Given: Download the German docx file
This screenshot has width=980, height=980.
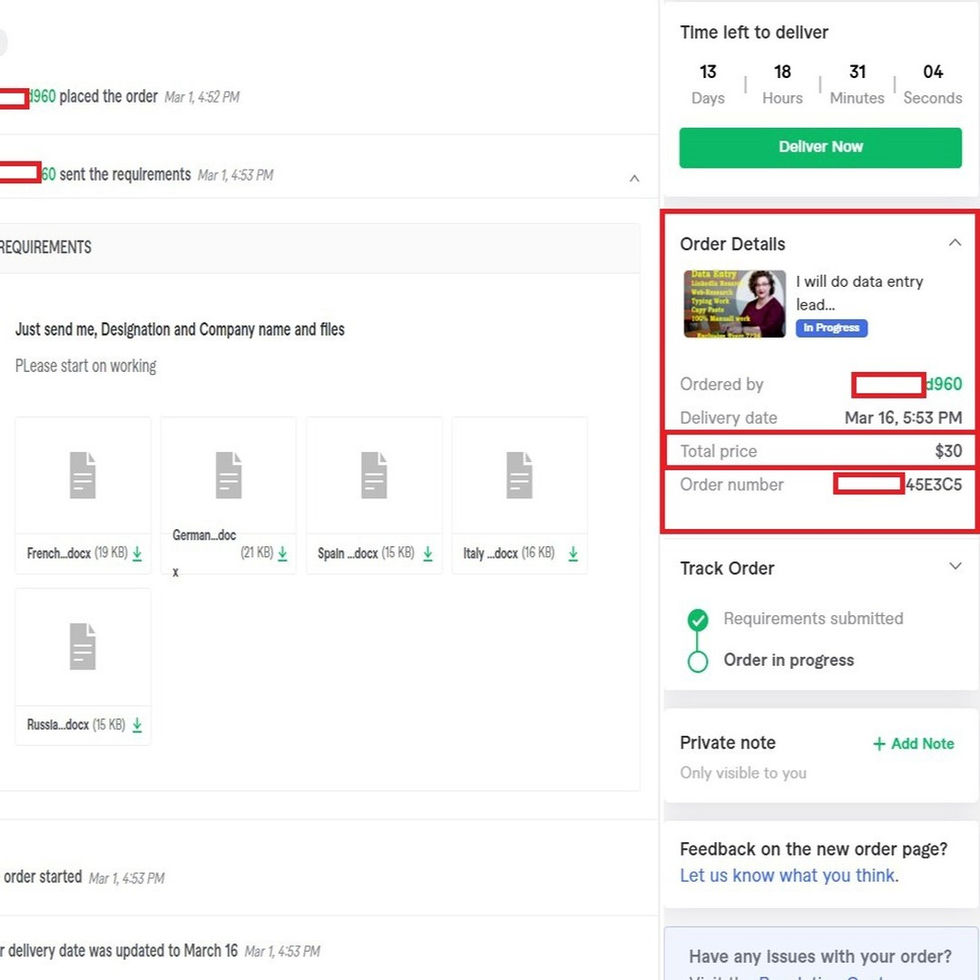Looking at the screenshot, I should coord(282,553).
